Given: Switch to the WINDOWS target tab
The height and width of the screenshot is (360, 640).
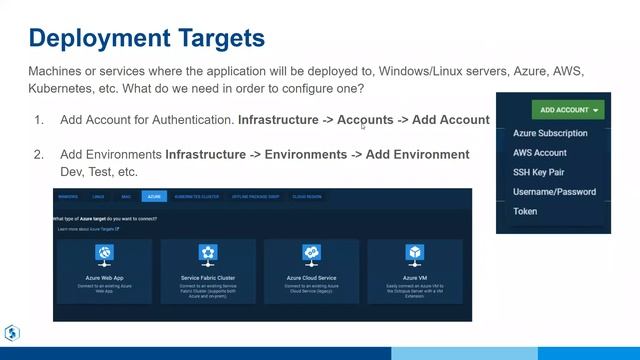Looking at the screenshot, I should (68, 197).
